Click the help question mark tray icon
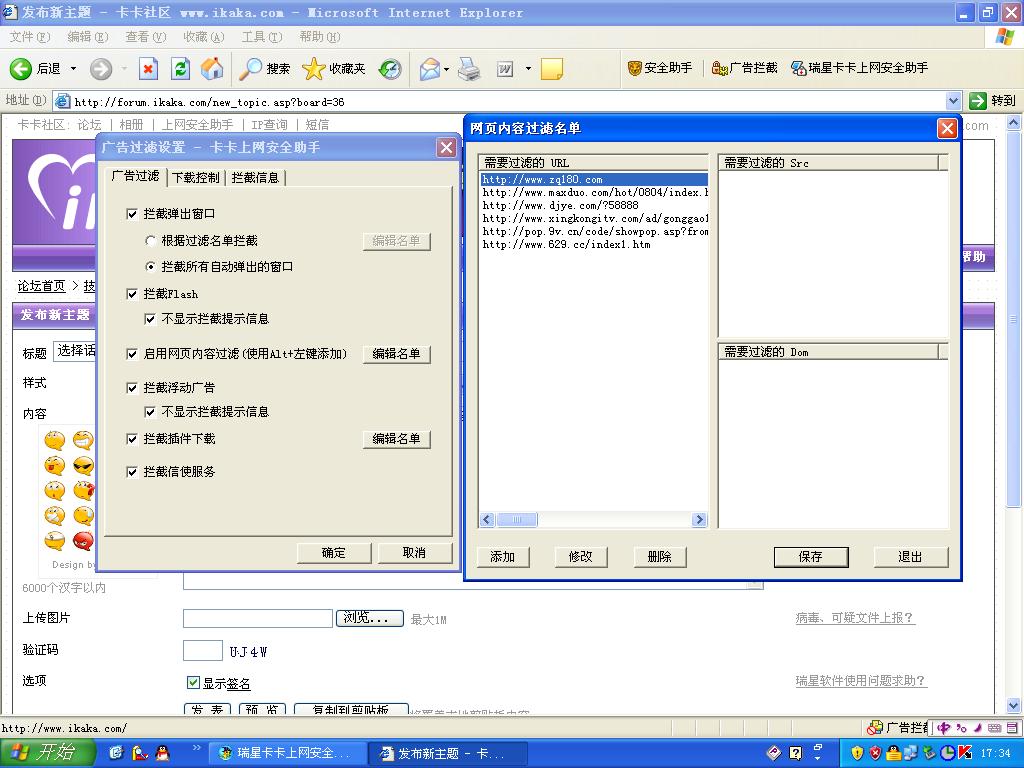Image resolution: width=1024 pixels, height=768 pixels. coord(795,753)
